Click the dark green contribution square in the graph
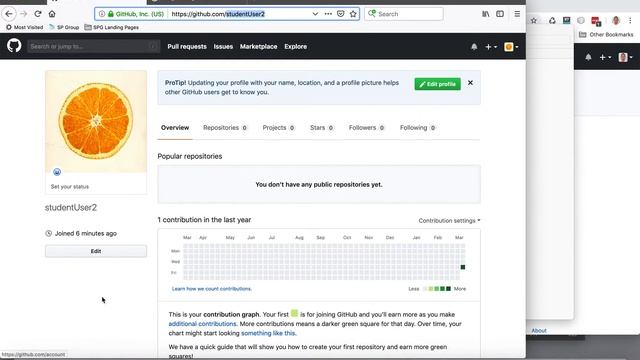The height and width of the screenshot is (360, 640). pyautogui.click(x=462, y=267)
